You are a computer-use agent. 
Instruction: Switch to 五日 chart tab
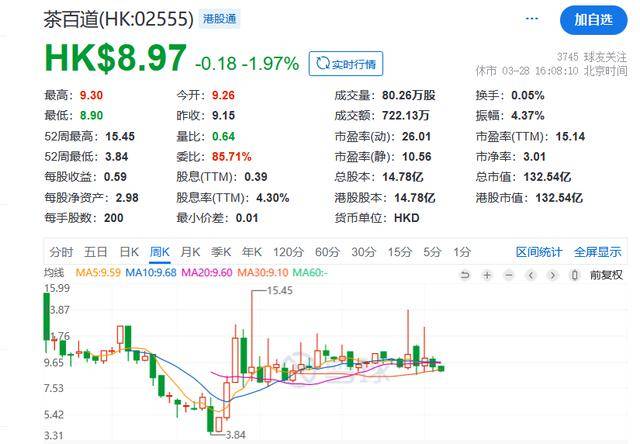[x=96, y=252]
